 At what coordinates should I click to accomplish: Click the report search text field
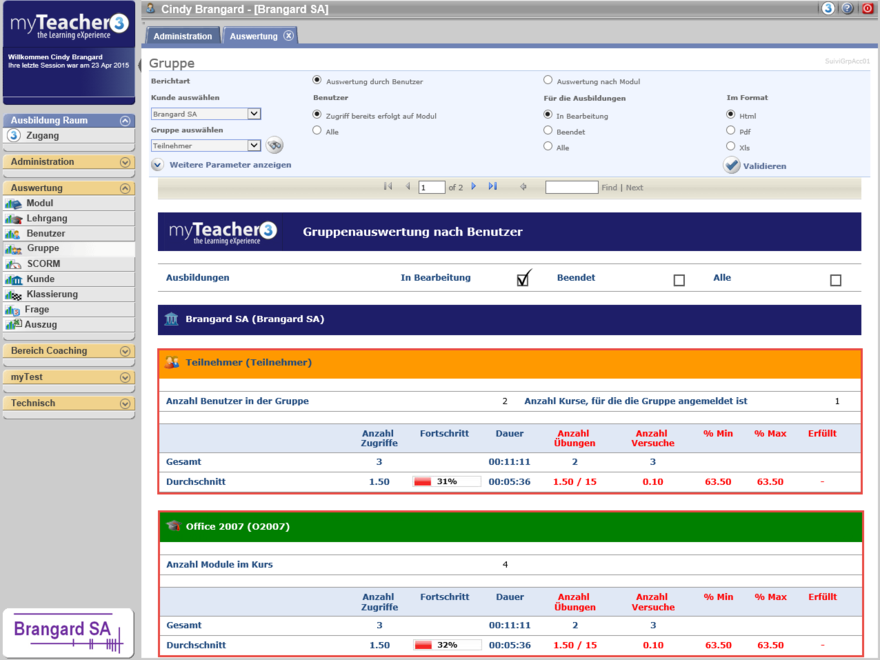(x=571, y=188)
